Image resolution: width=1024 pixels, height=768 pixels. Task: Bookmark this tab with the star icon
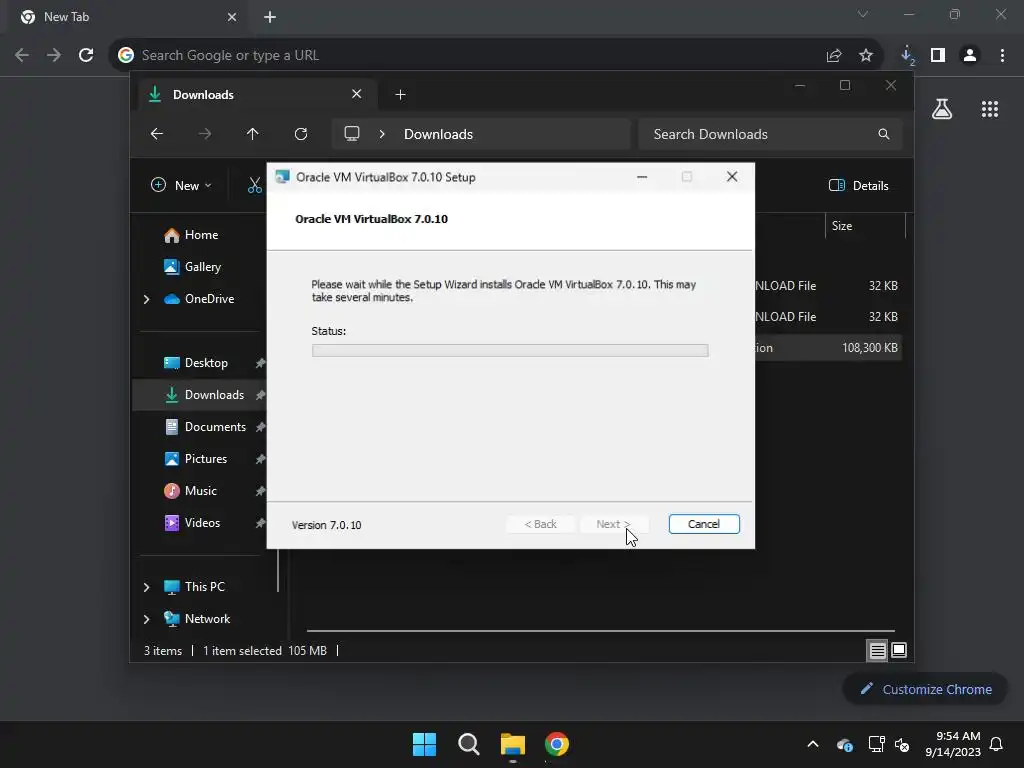pos(866,56)
